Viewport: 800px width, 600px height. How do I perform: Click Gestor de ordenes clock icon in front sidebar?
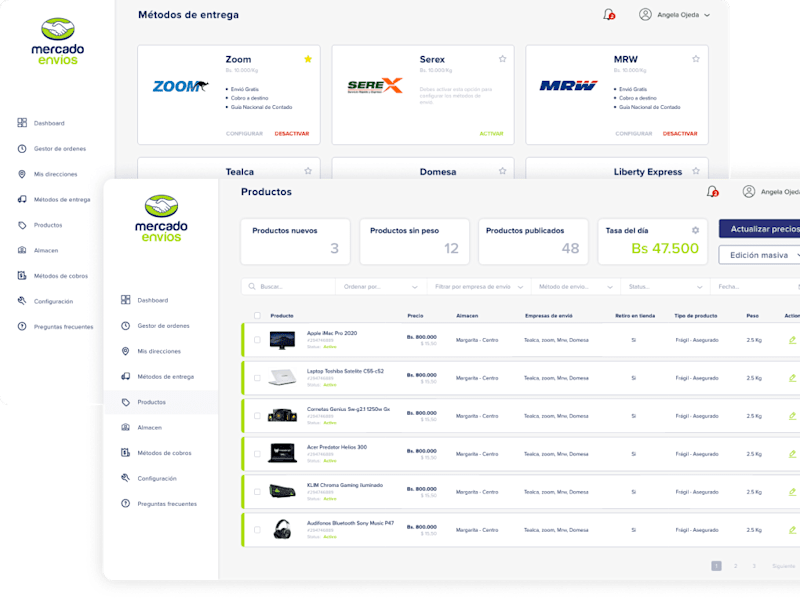coord(126,326)
